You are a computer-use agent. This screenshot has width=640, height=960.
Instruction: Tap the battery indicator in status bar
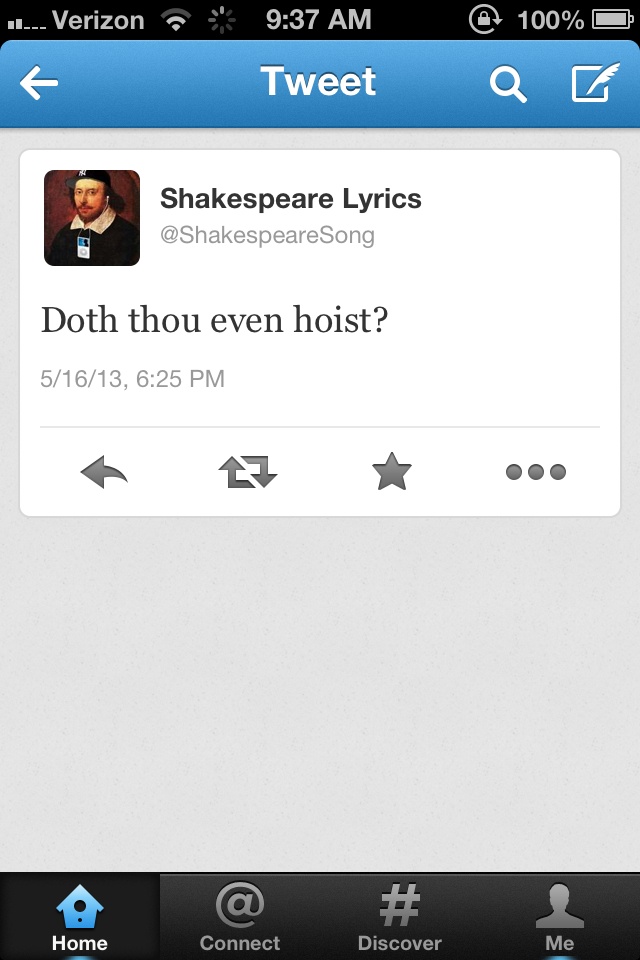[x=612, y=20]
